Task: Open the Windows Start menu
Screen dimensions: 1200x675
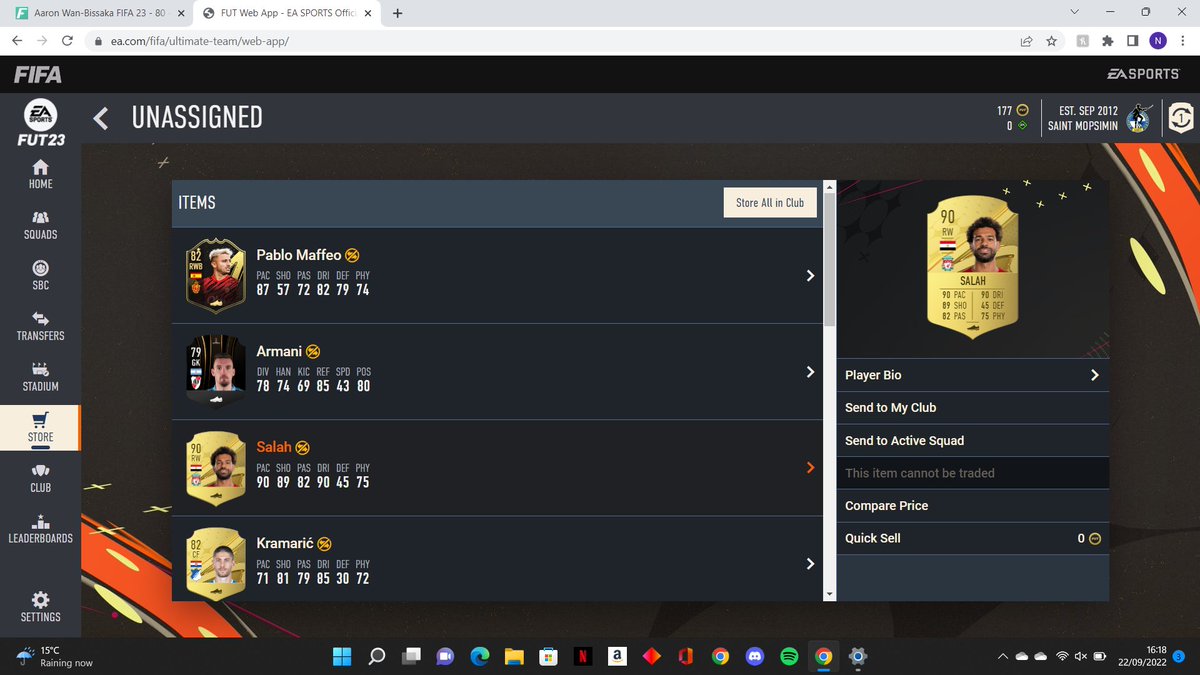Action: point(342,657)
